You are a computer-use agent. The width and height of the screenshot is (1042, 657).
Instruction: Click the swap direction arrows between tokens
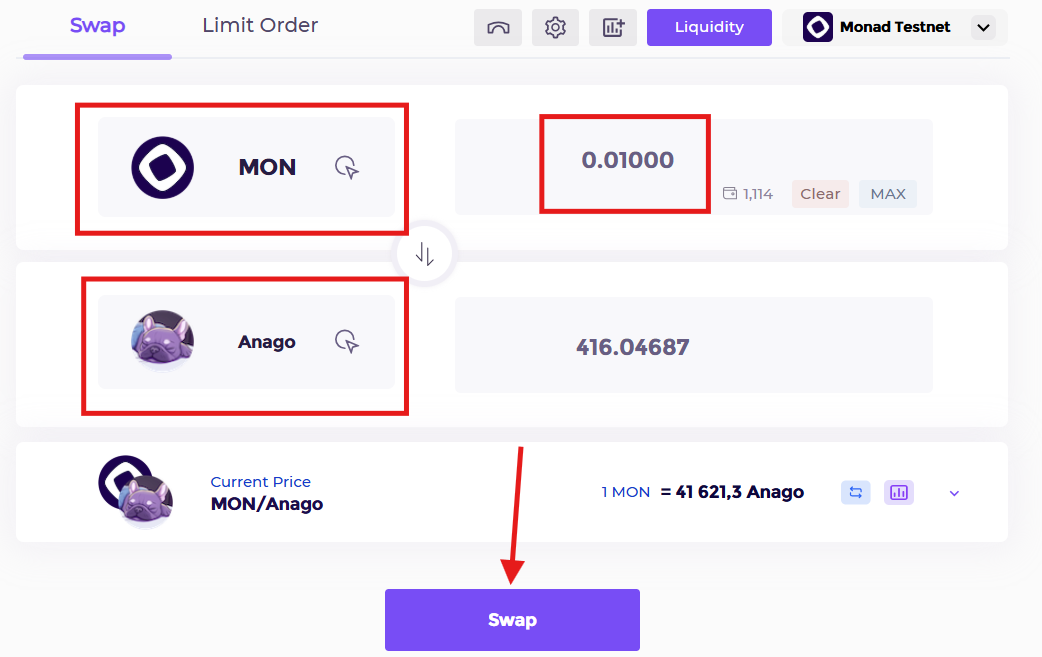coord(425,254)
